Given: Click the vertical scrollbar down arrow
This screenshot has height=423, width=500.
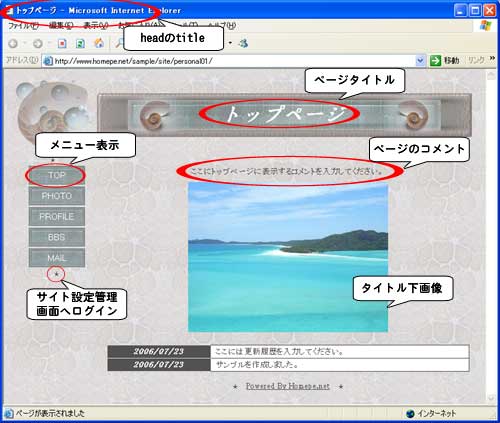Looking at the screenshot, I should pyautogui.click(x=491, y=397).
